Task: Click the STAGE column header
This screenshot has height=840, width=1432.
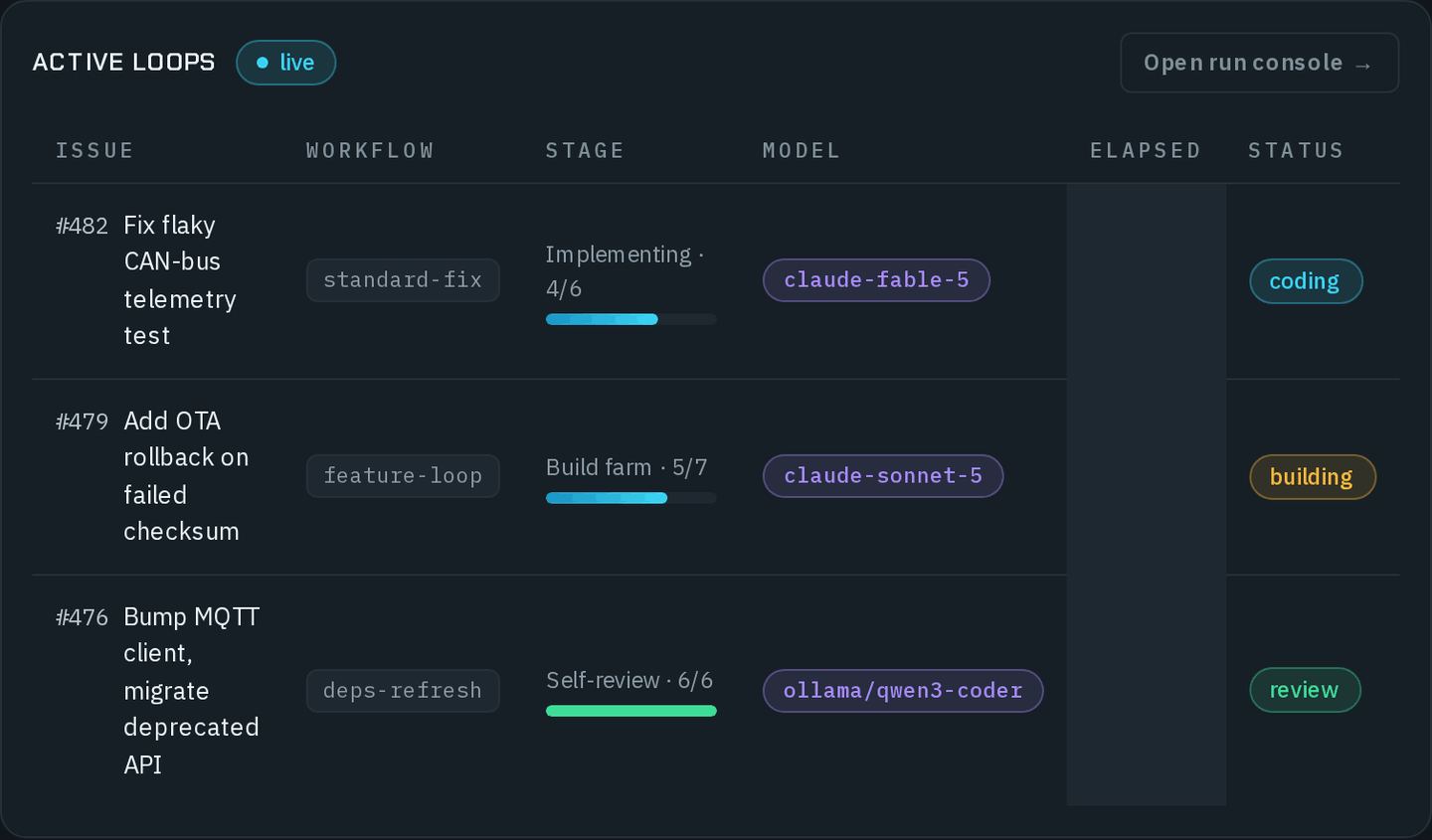Action: (x=585, y=150)
